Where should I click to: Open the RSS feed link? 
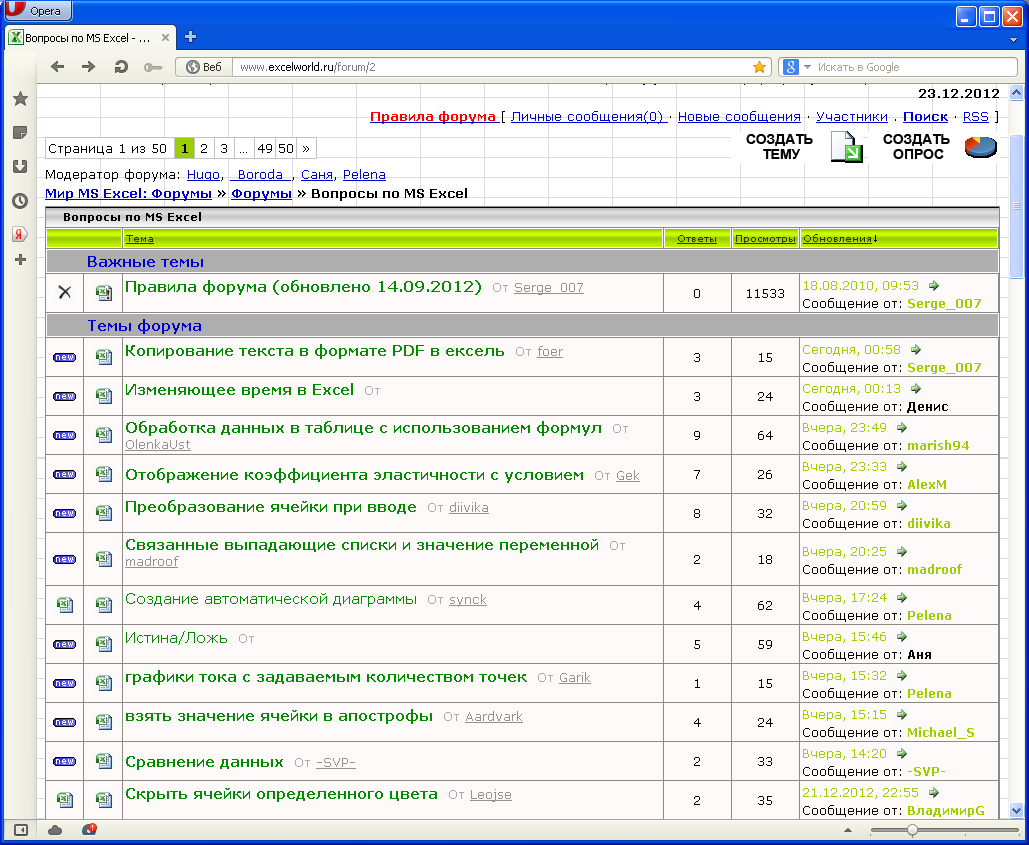tap(975, 117)
